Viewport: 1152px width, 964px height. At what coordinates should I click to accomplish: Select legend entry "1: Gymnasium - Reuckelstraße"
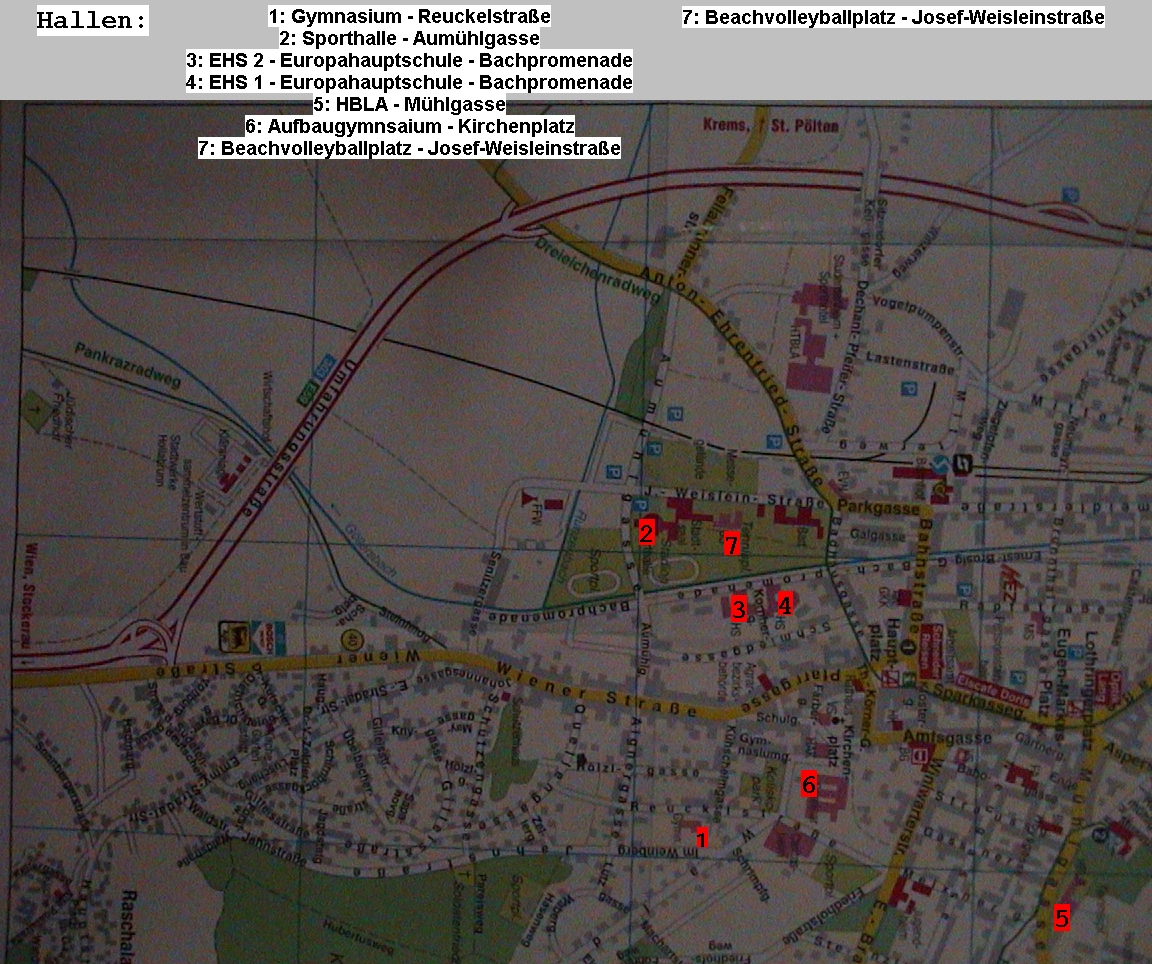click(409, 16)
